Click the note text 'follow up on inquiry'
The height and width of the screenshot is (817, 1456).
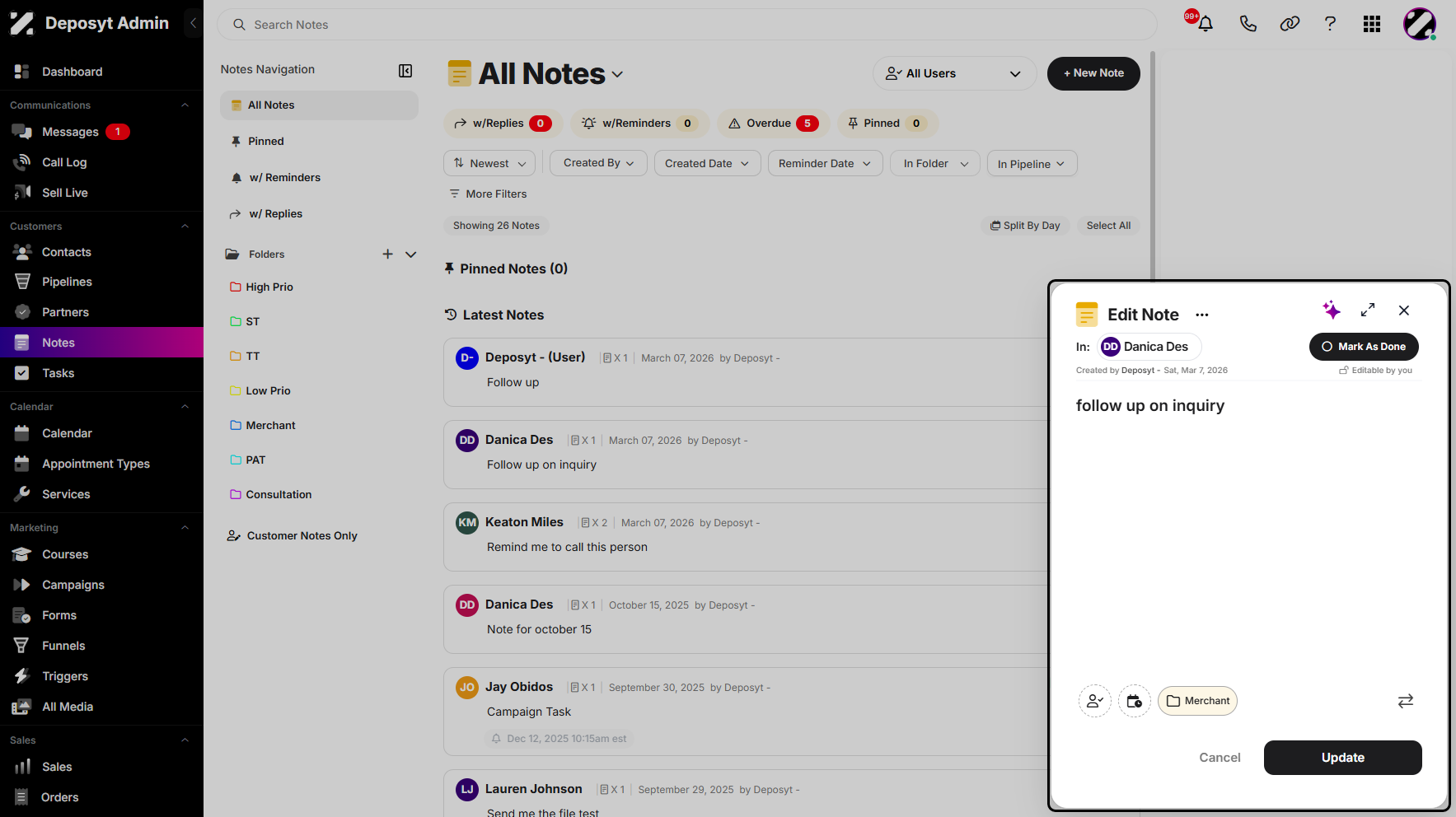coord(1150,405)
